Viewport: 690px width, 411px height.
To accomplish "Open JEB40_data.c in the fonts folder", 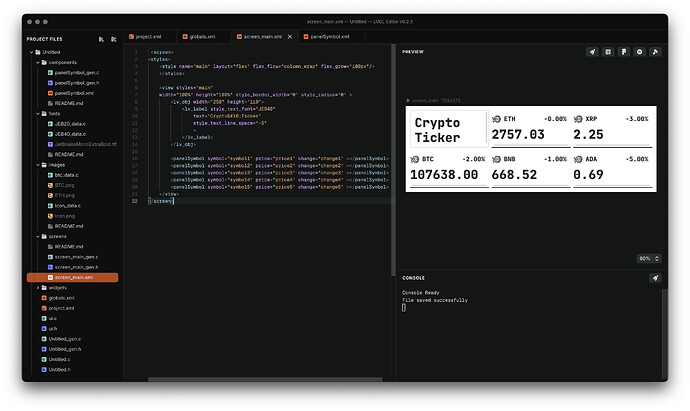I will click(70, 134).
